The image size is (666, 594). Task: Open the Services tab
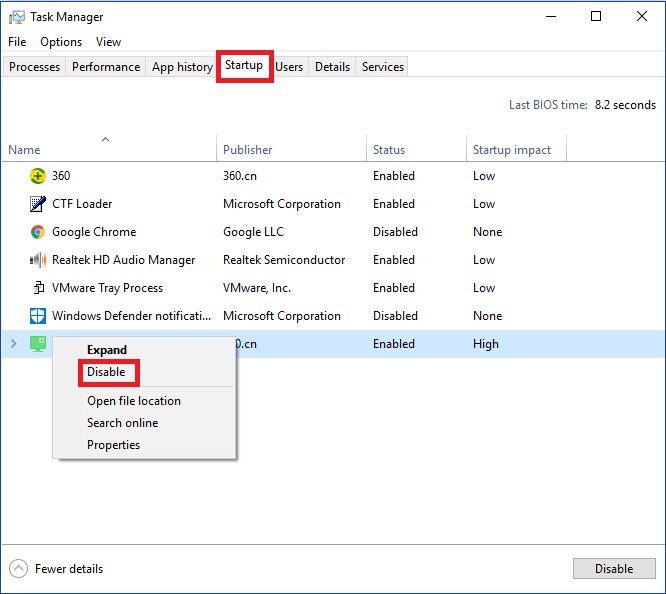pyautogui.click(x=383, y=67)
